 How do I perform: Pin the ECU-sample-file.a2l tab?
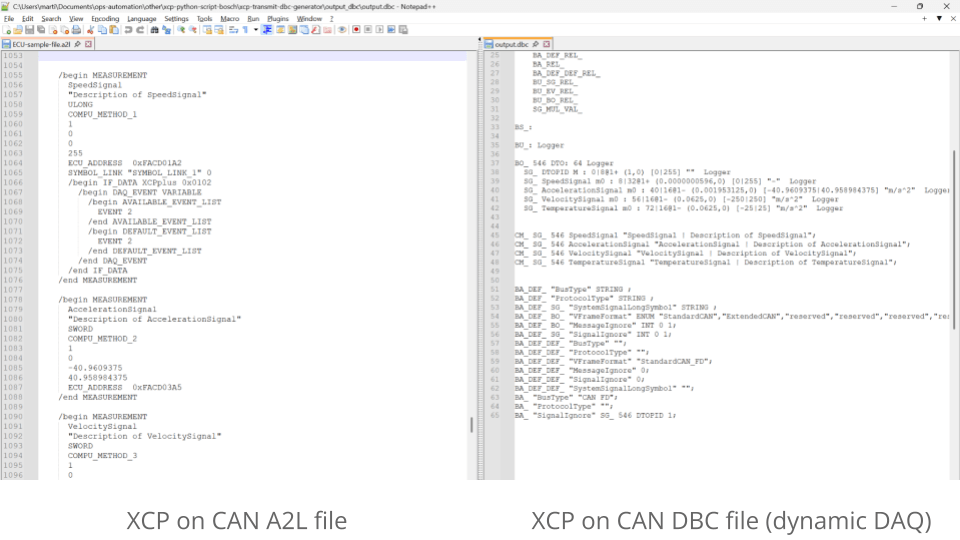pos(77,44)
